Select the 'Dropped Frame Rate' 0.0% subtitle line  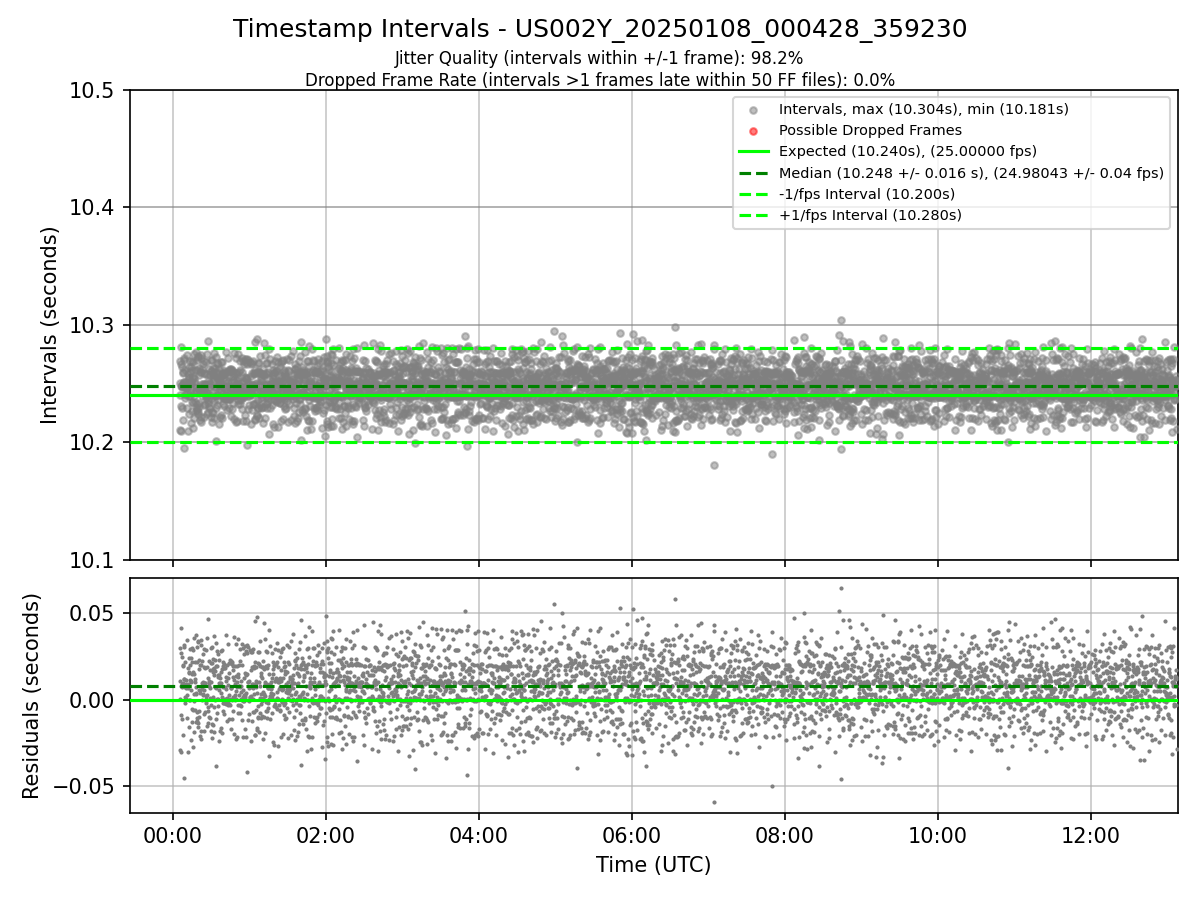(x=600, y=79)
